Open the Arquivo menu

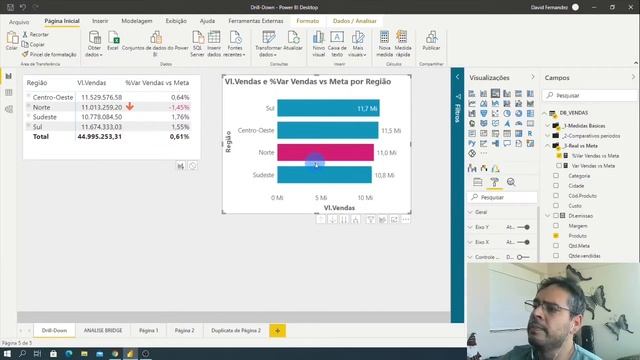(x=19, y=22)
